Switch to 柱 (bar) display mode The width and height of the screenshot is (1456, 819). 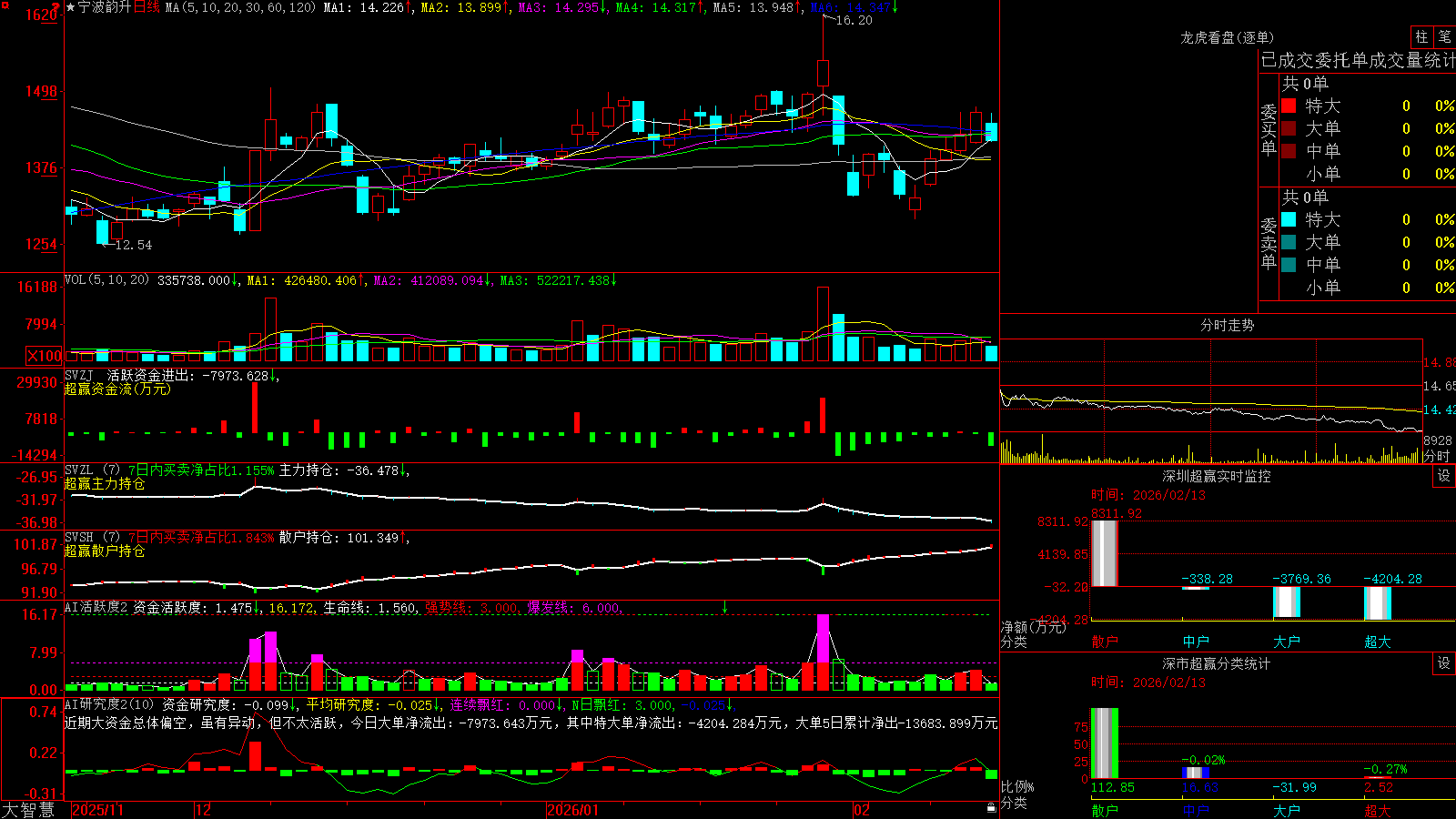pyautogui.click(x=1421, y=37)
